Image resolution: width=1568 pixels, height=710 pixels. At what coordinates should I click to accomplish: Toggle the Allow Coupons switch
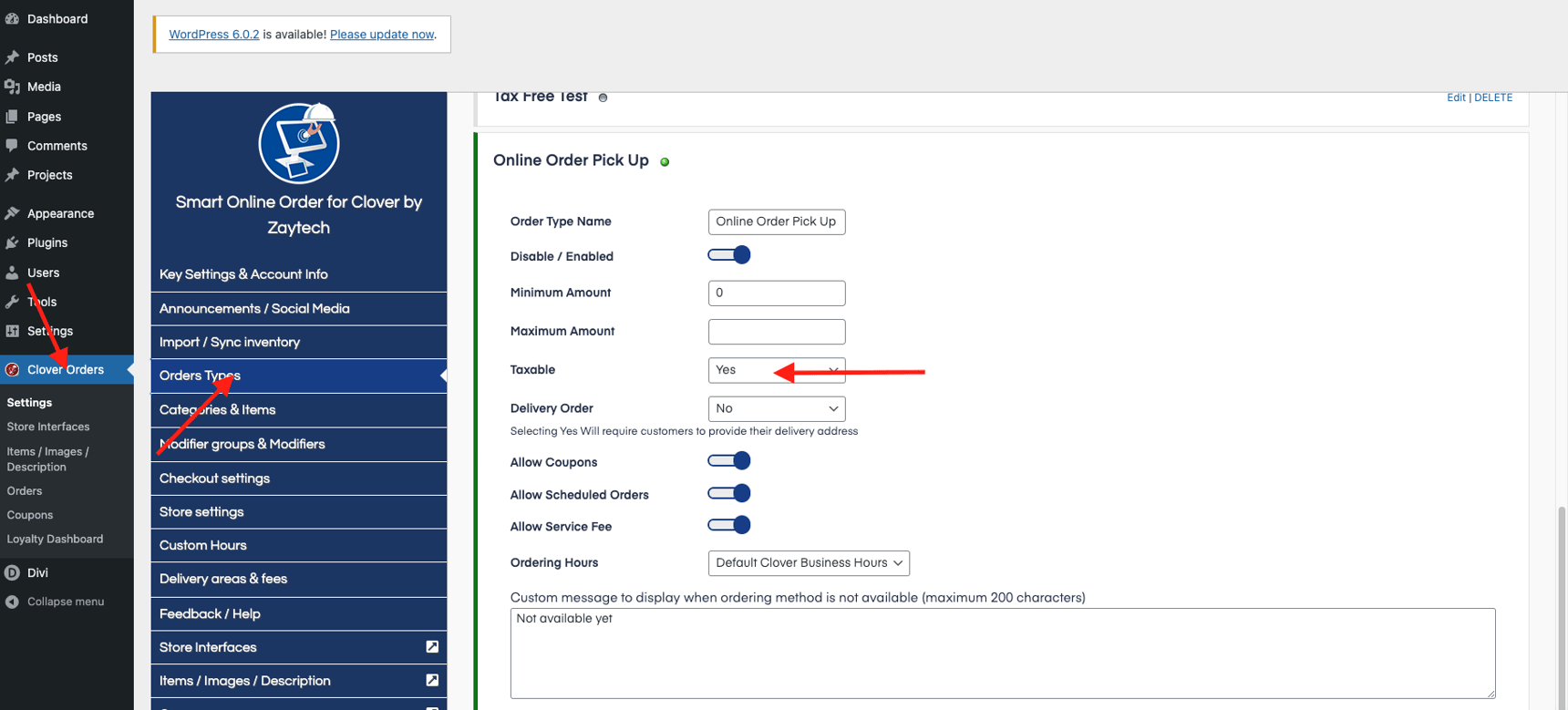(729, 461)
